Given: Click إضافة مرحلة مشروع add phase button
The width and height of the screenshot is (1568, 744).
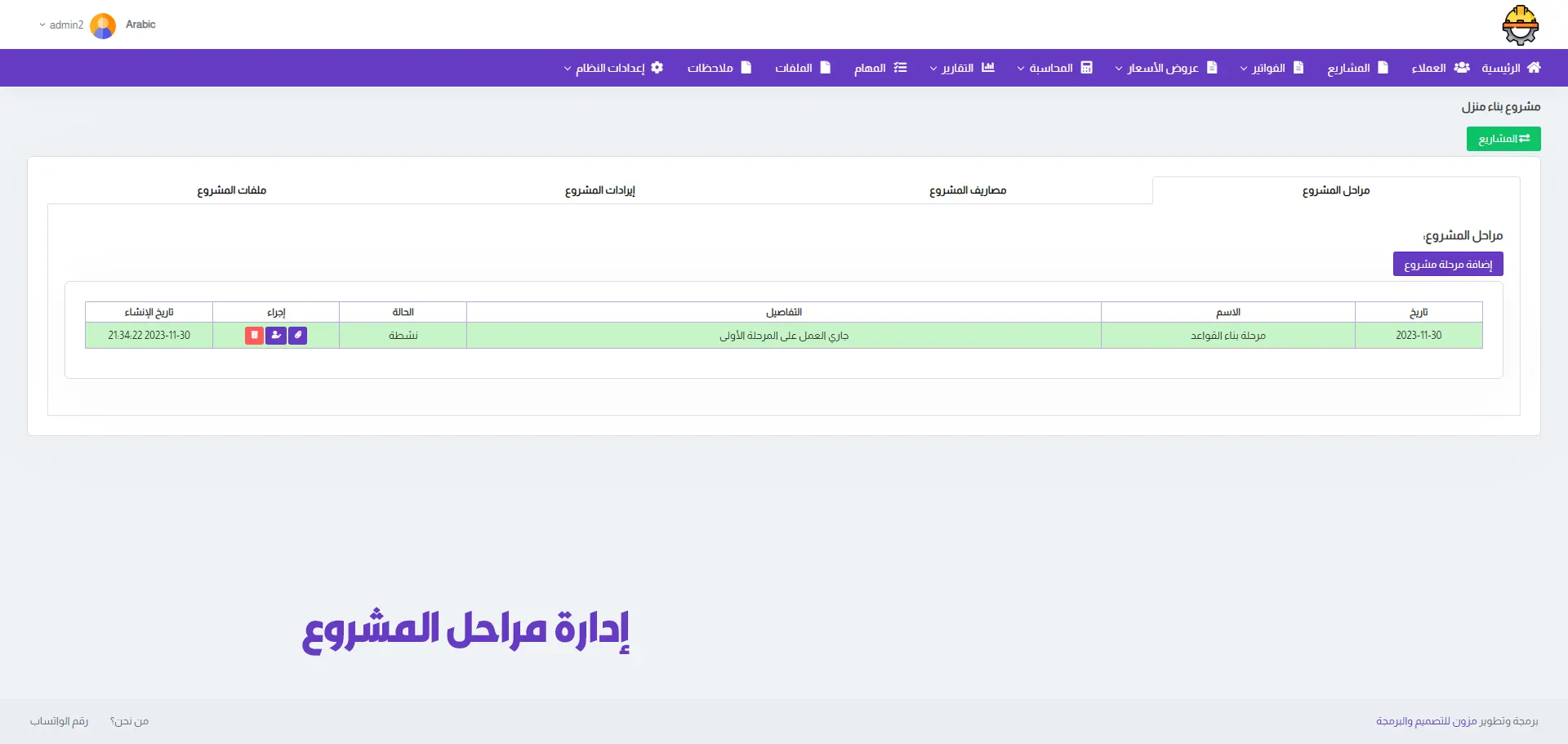Looking at the screenshot, I should 1448,264.
